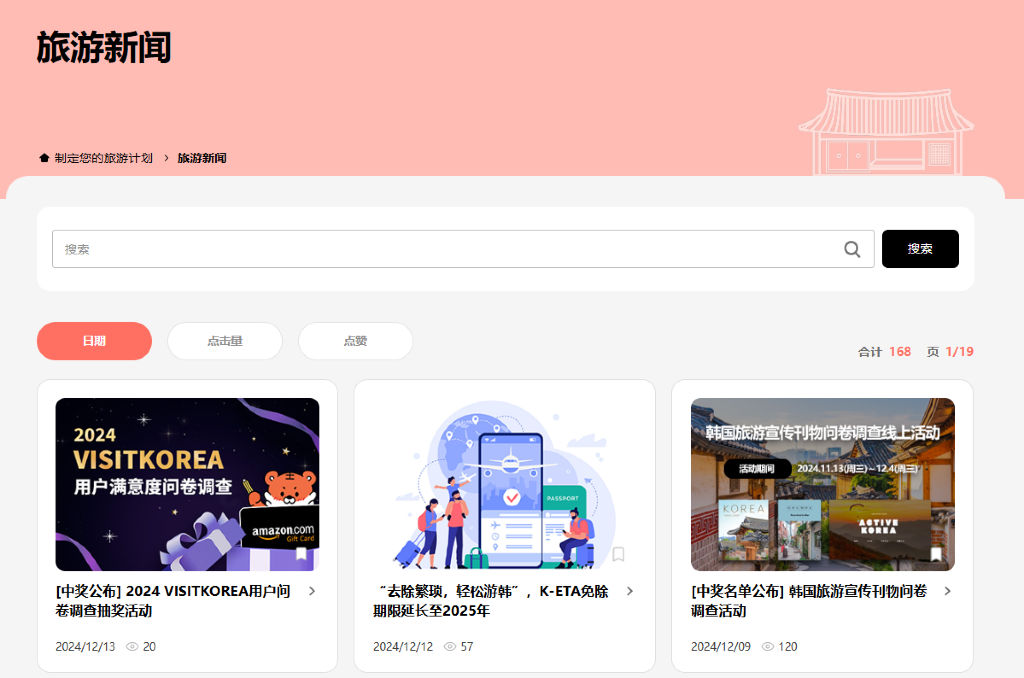This screenshot has width=1024, height=678.
Task: Sort news by 点赞 tab
Action: (355, 341)
